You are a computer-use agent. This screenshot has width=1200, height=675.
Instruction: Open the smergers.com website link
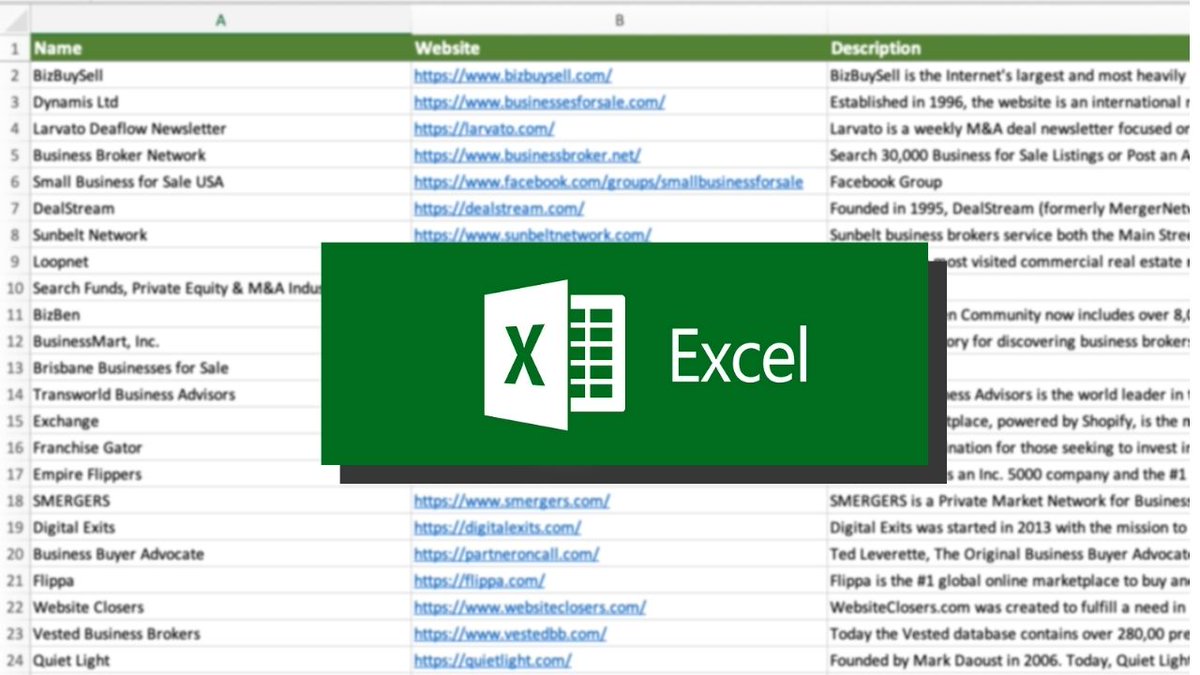512,501
